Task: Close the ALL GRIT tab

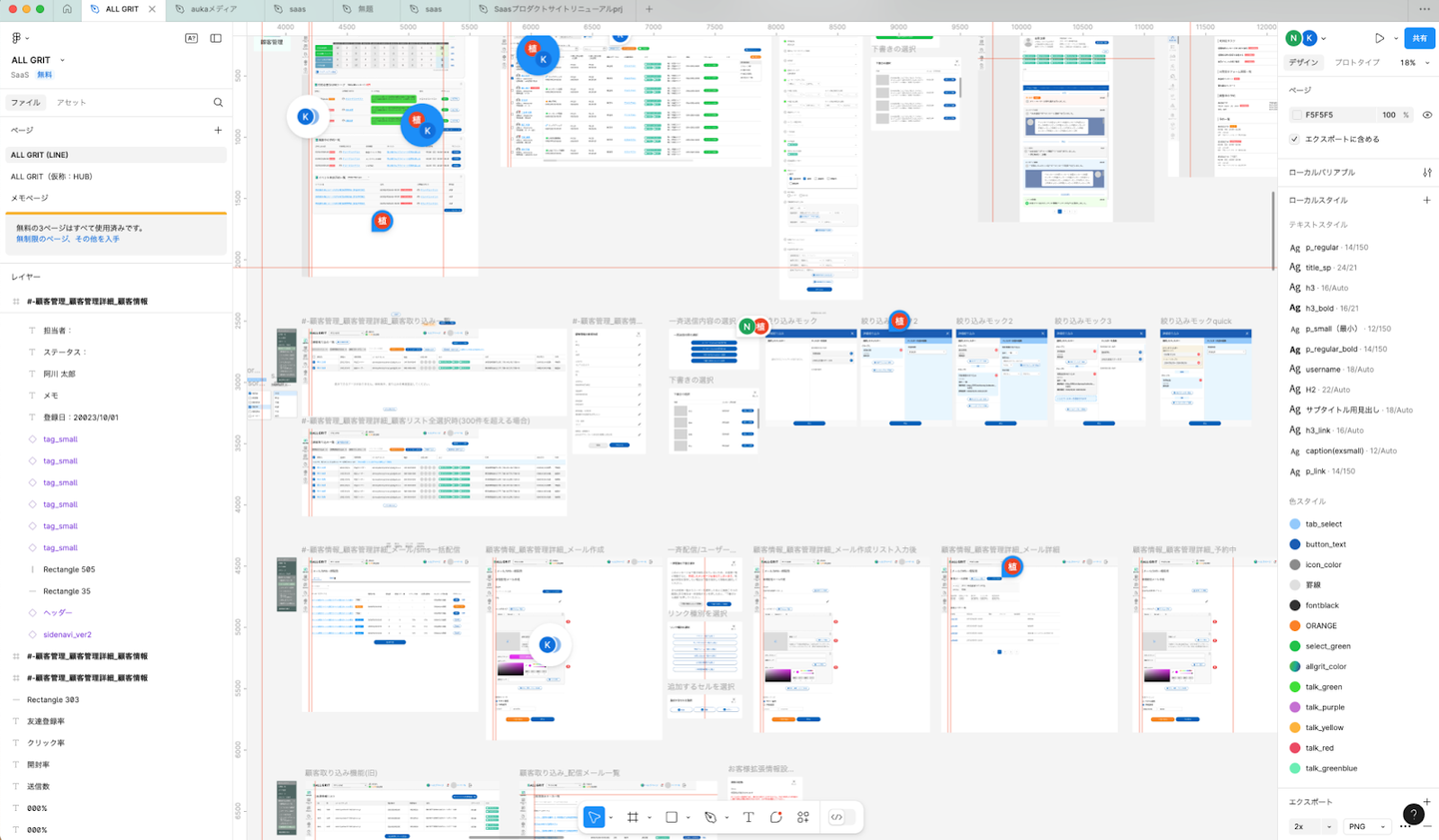Action: click(x=152, y=9)
